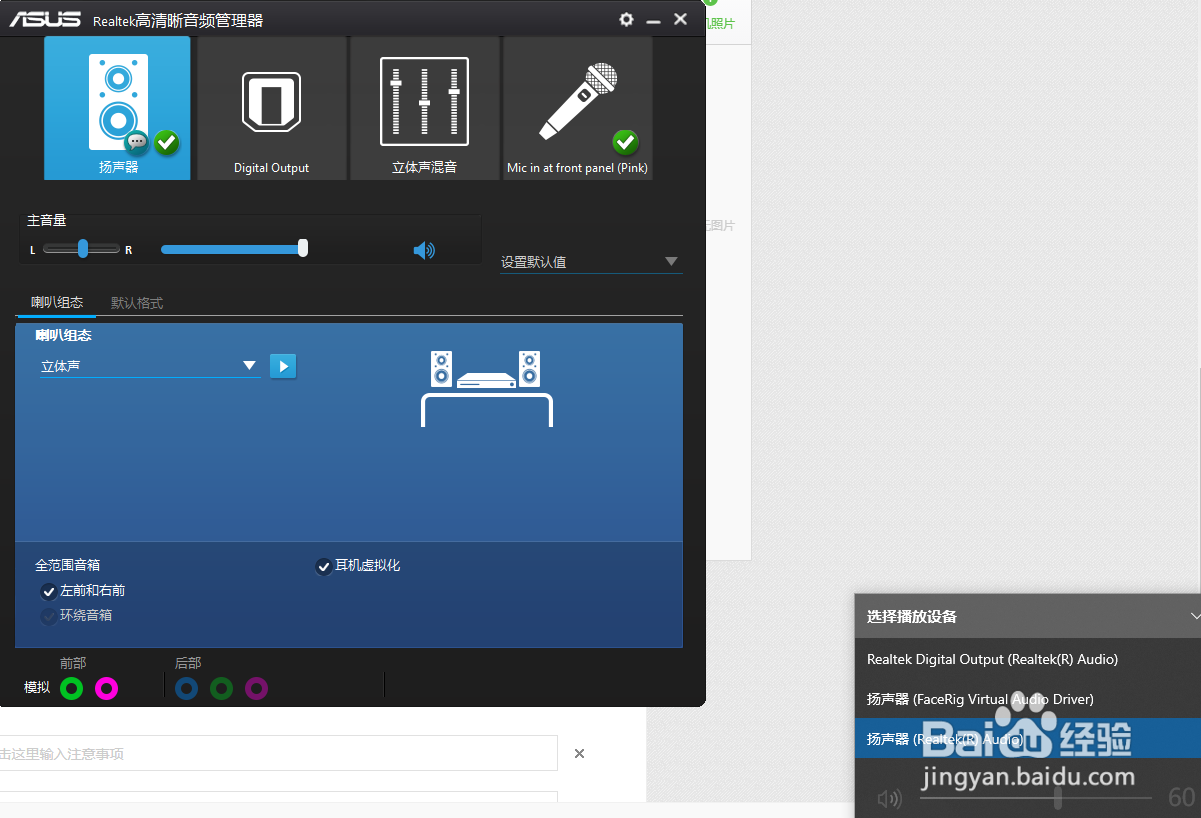The image size is (1201, 818).
Task: Click blue rear analog jack
Action: click(186, 688)
